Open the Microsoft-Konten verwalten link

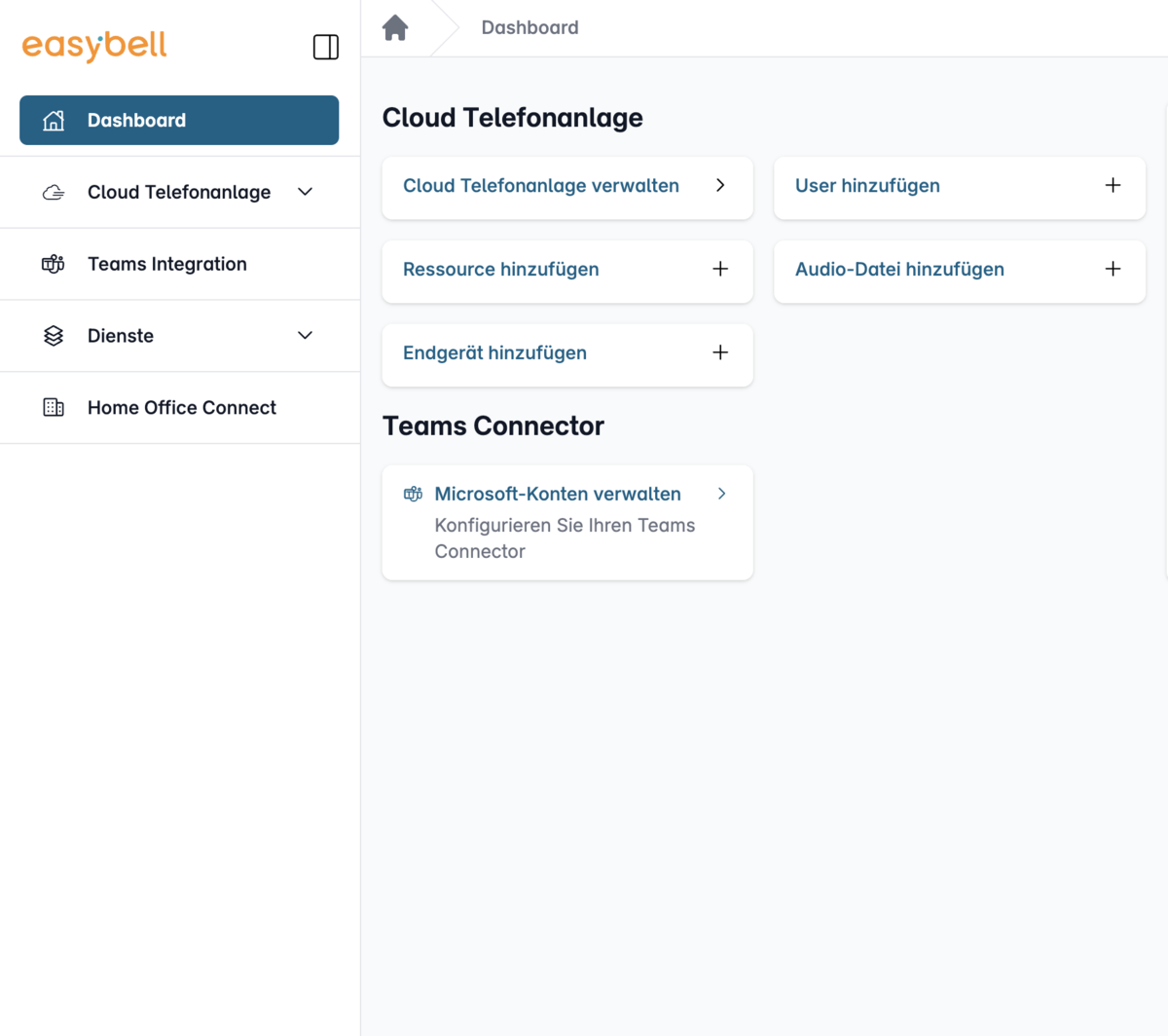(x=558, y=494)
